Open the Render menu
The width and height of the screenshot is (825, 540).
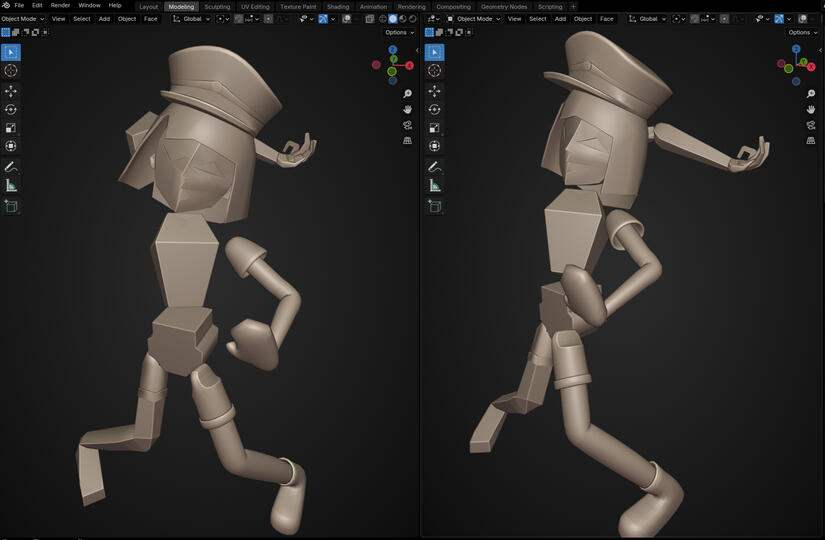click(x=61, y=6)
